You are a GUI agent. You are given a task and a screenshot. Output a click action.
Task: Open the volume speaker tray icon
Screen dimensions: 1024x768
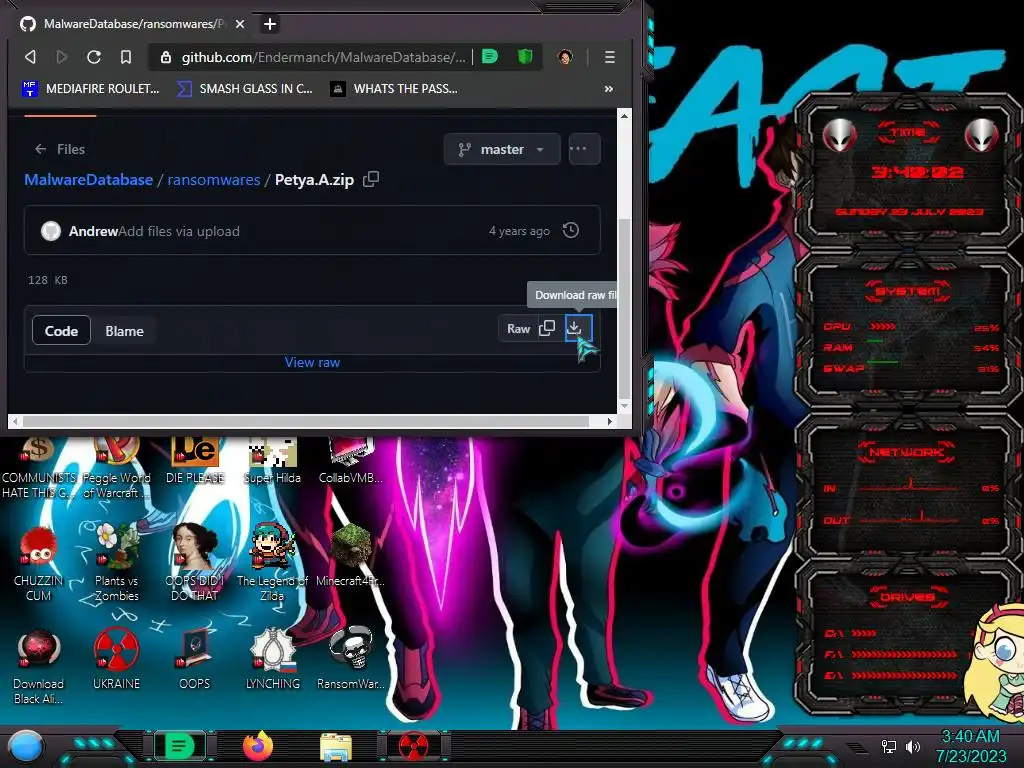point(912,746)
